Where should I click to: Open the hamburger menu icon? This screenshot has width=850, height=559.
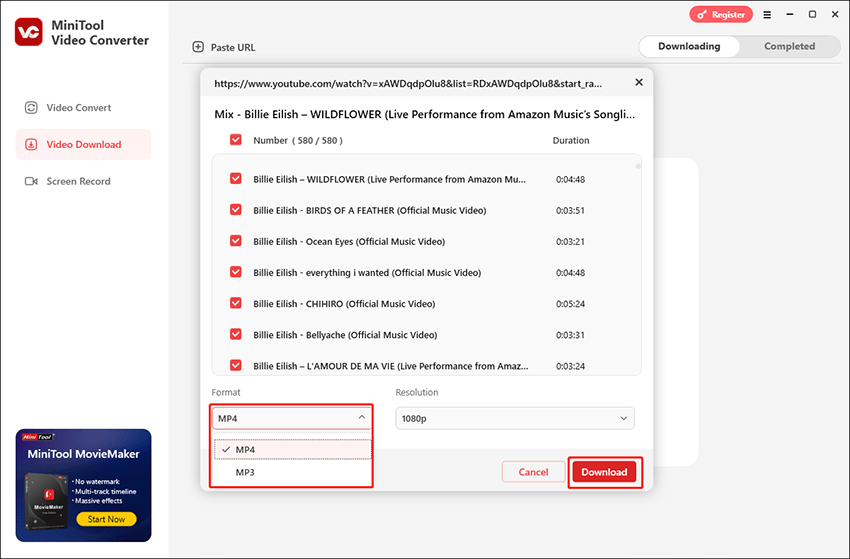(767, 15)
